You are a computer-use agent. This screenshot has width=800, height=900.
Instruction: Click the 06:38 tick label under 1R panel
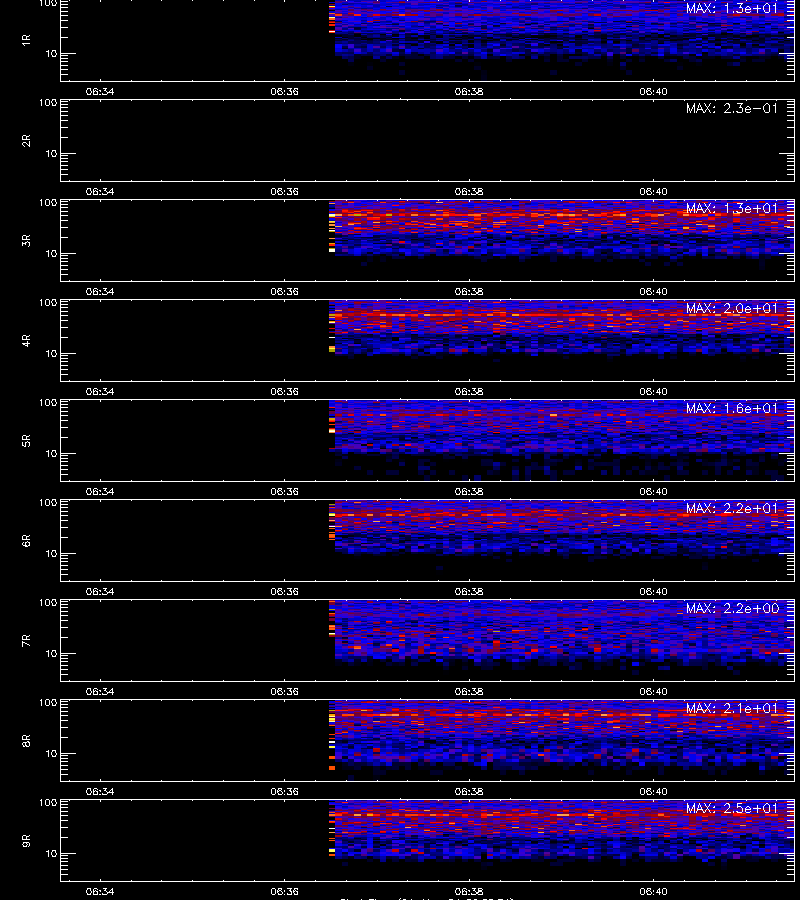(x=469, y=91)
